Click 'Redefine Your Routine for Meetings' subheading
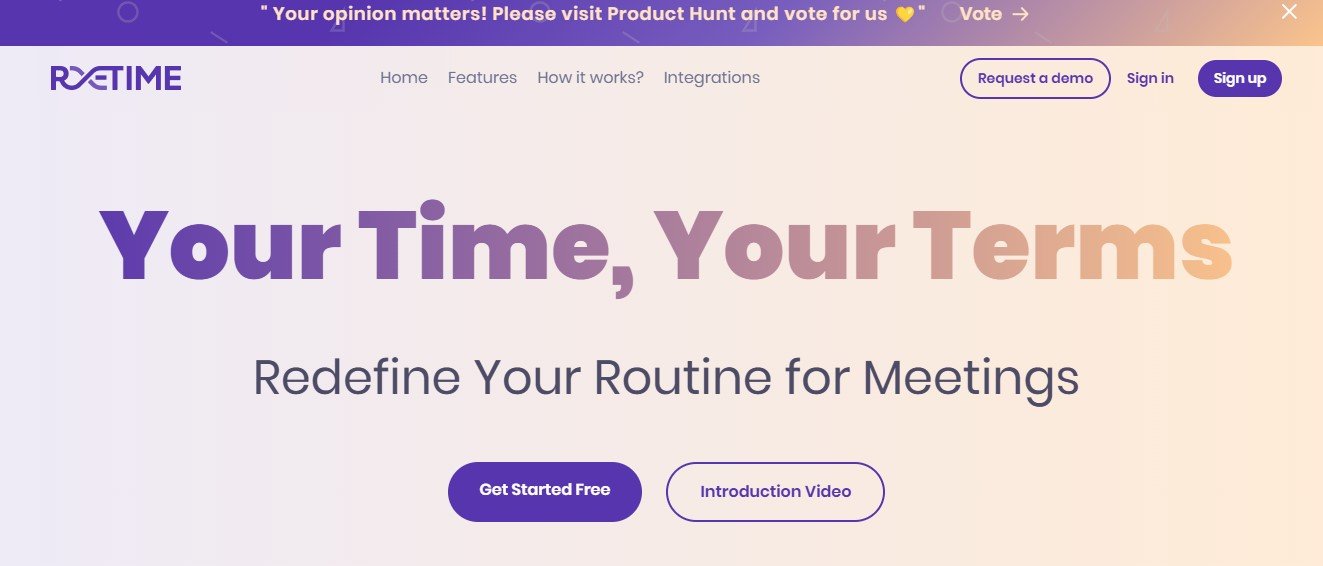 click(666, 377)
